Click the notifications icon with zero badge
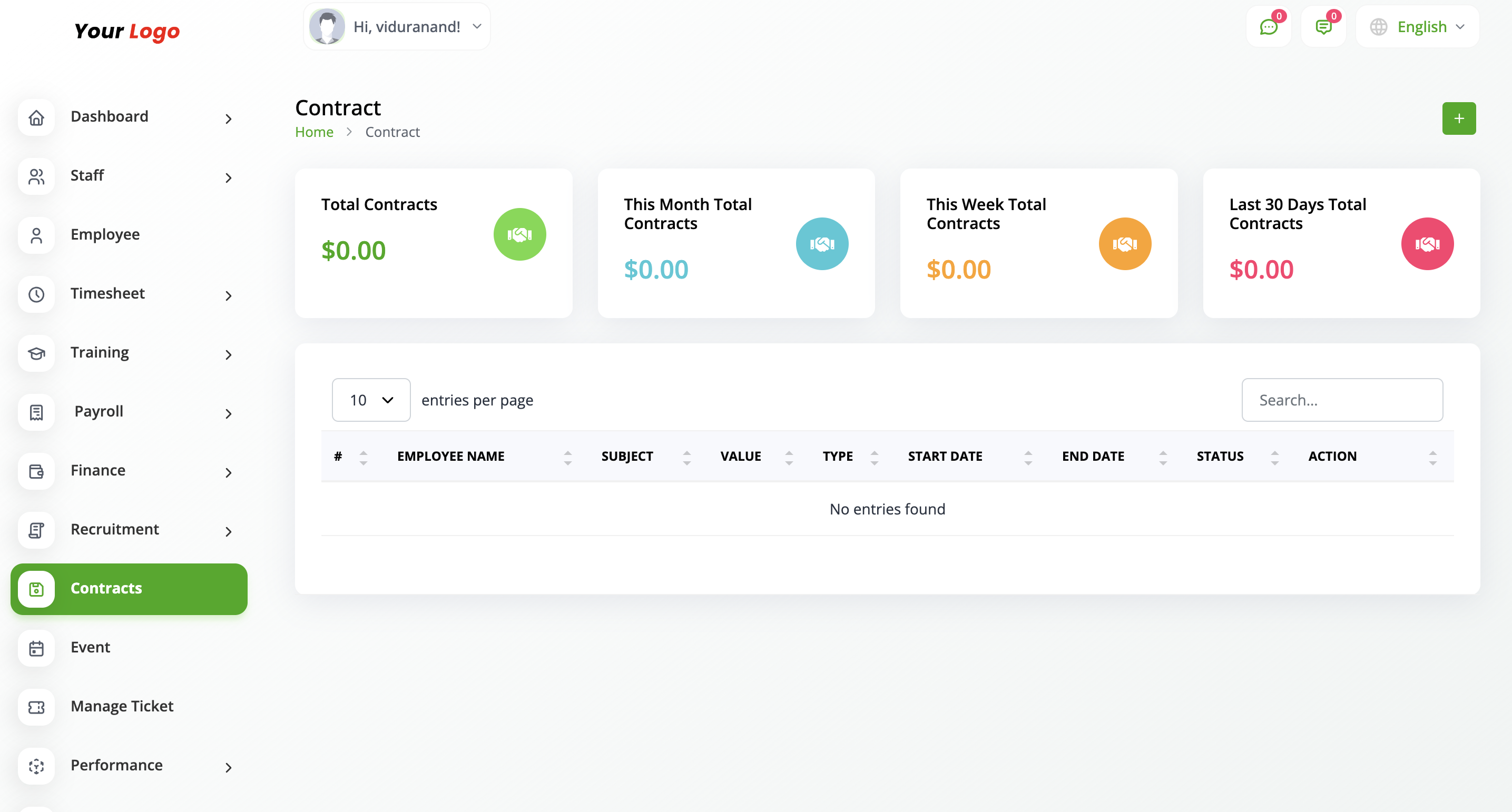 tap(1323, 26)
